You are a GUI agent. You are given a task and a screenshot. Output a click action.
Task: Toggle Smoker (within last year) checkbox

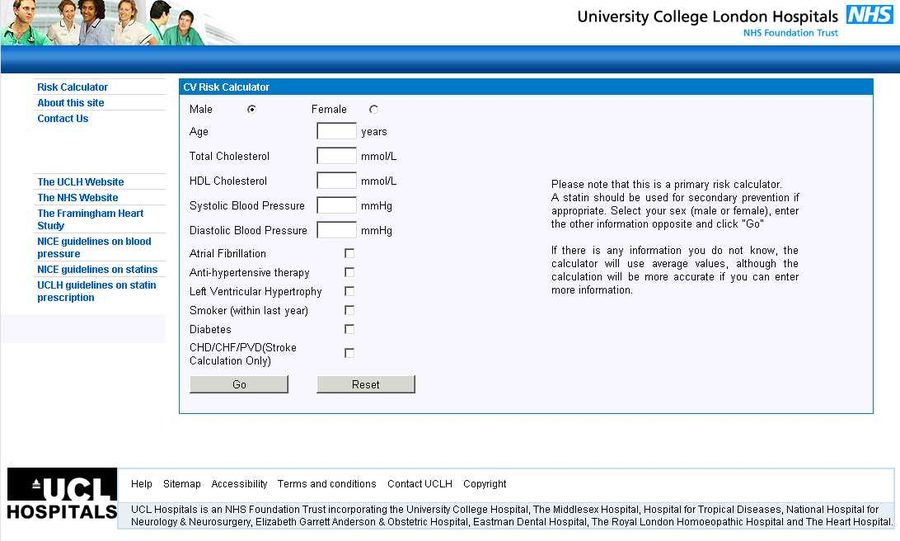coord(349,310)
